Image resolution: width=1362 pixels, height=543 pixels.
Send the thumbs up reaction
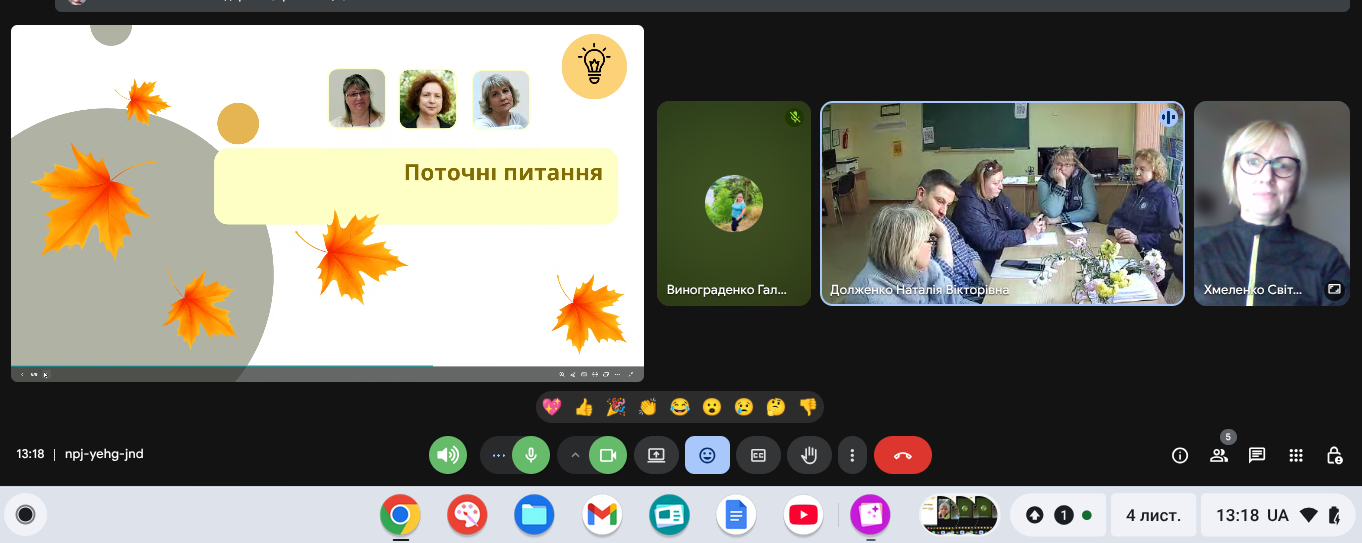[584, 407]
